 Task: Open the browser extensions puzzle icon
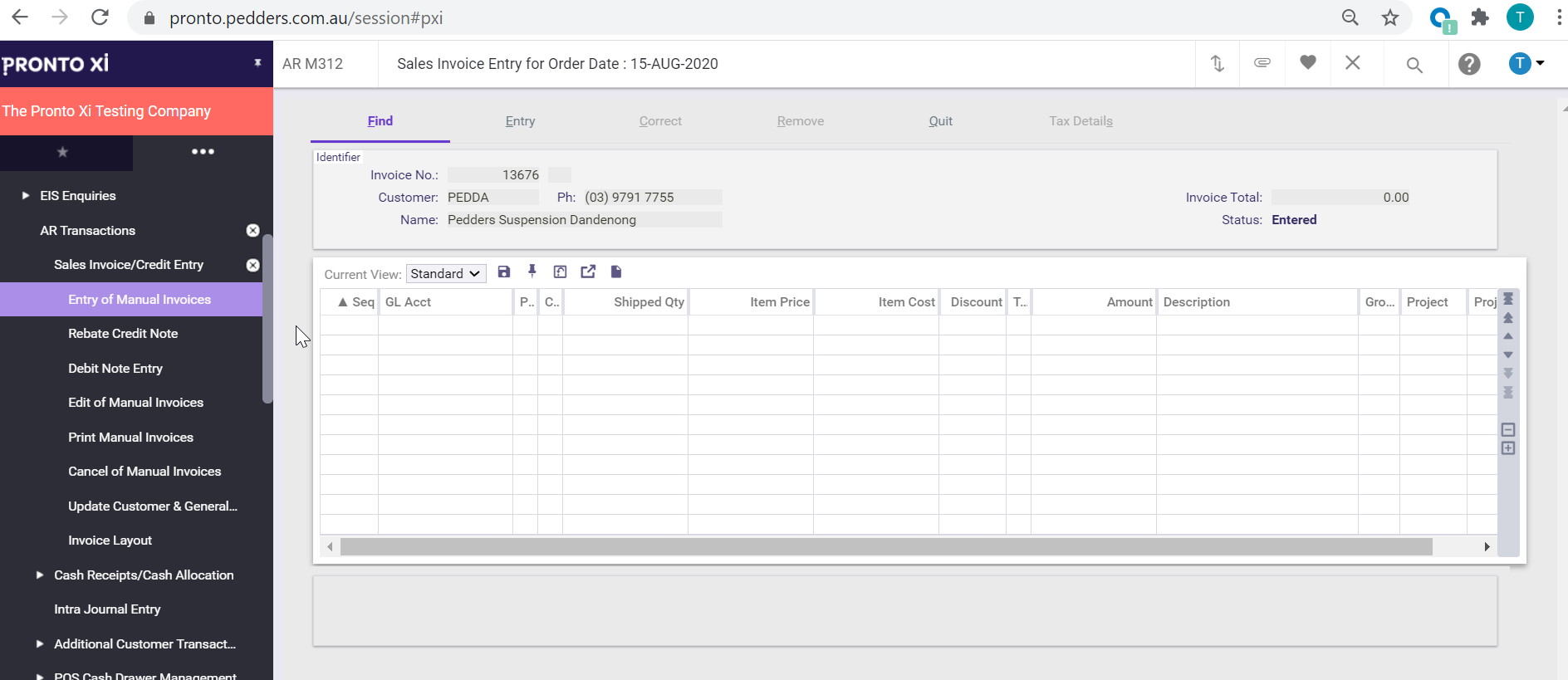(x=1480, y=17)
